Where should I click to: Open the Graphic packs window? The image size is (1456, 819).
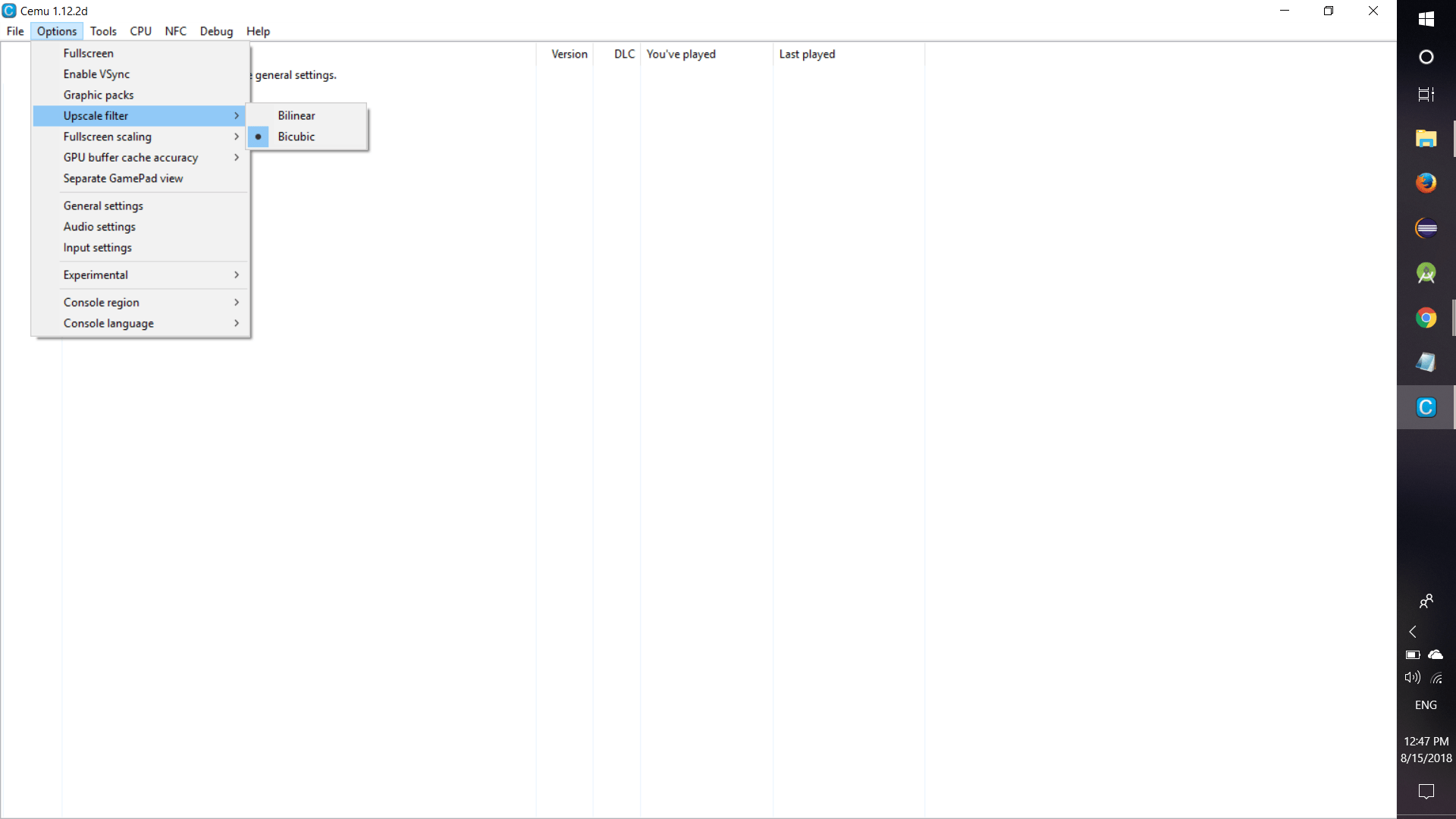tap(99, 95)
